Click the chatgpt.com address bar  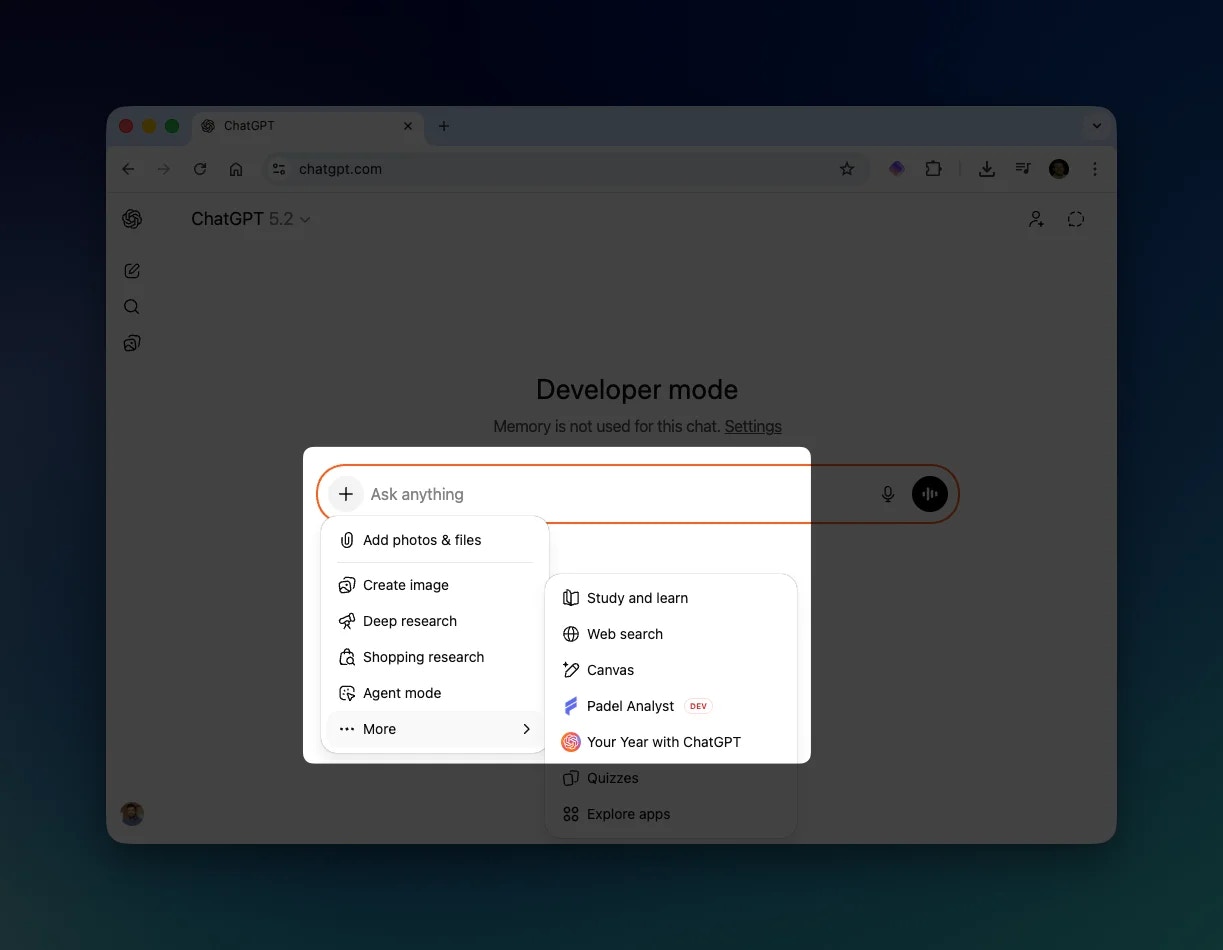coord(566,169)
